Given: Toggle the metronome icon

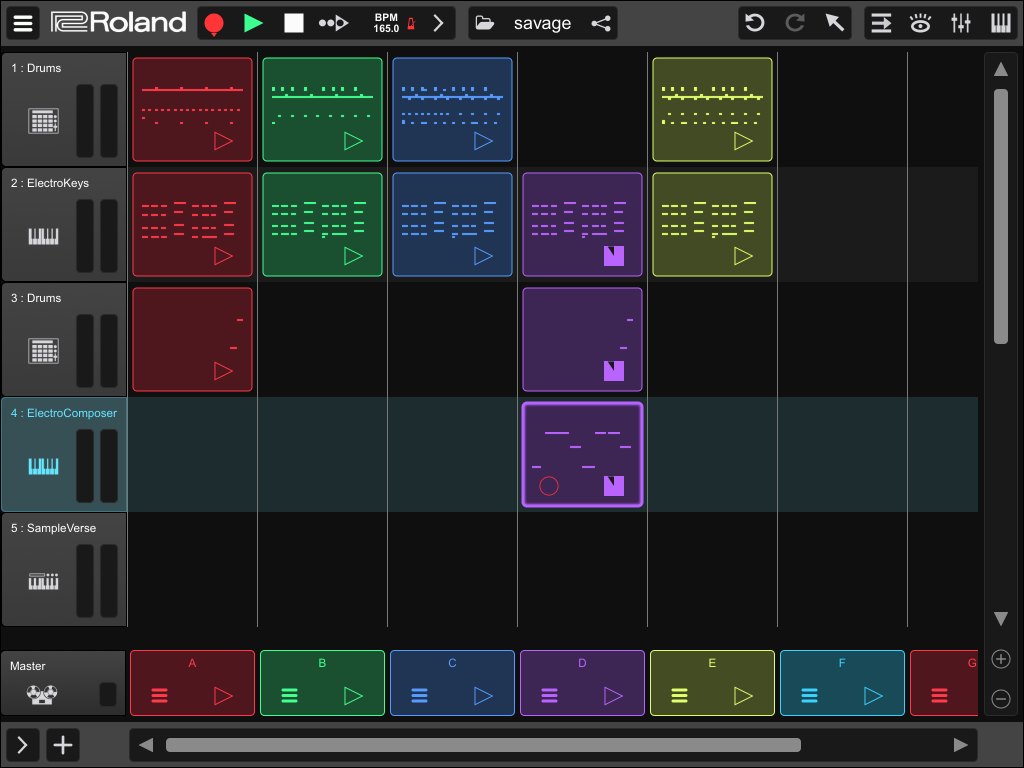Looking at the screenshot, I should (411, 24).
